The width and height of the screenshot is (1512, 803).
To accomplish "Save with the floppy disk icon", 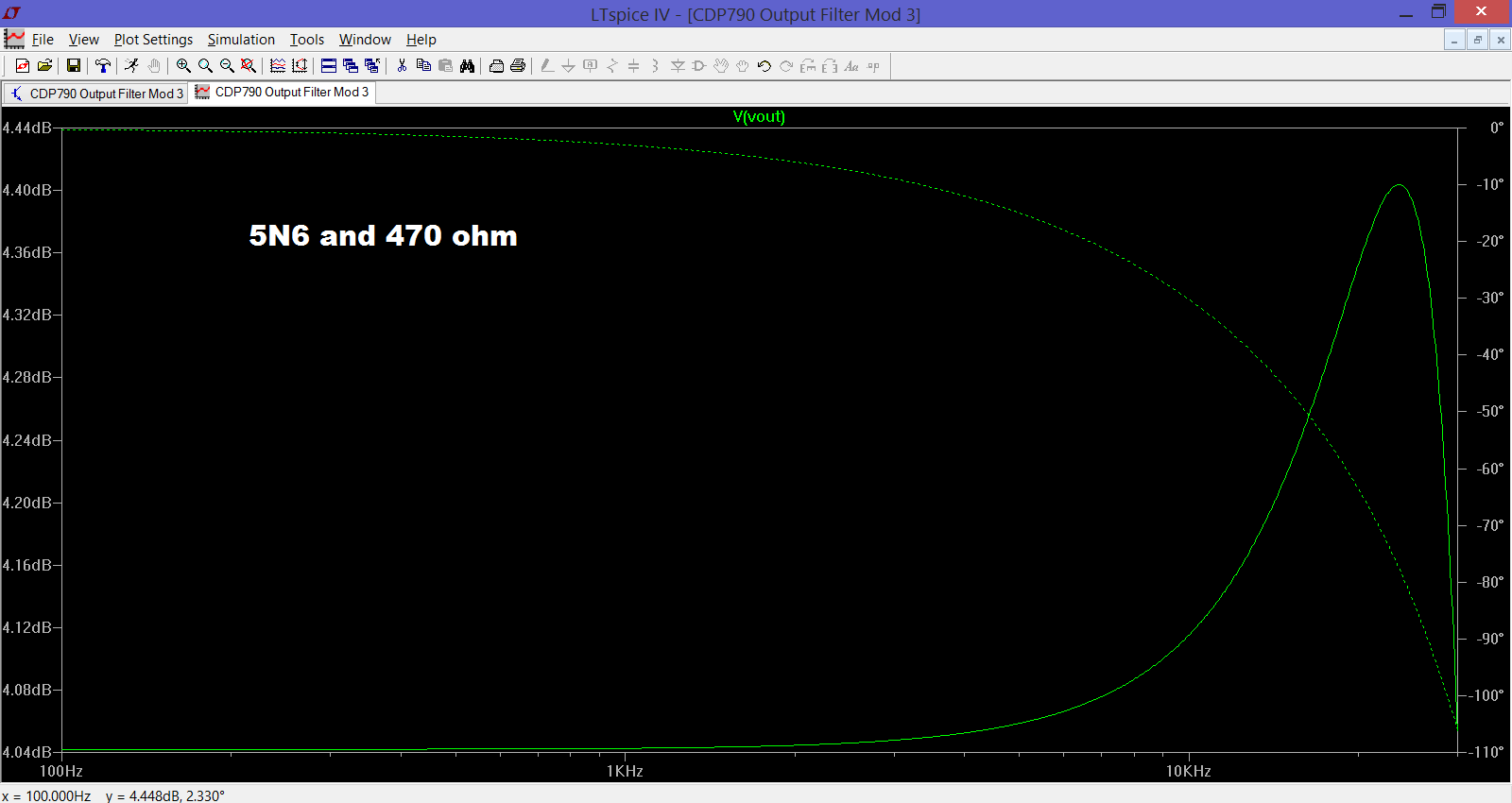I will pos(73,65).
